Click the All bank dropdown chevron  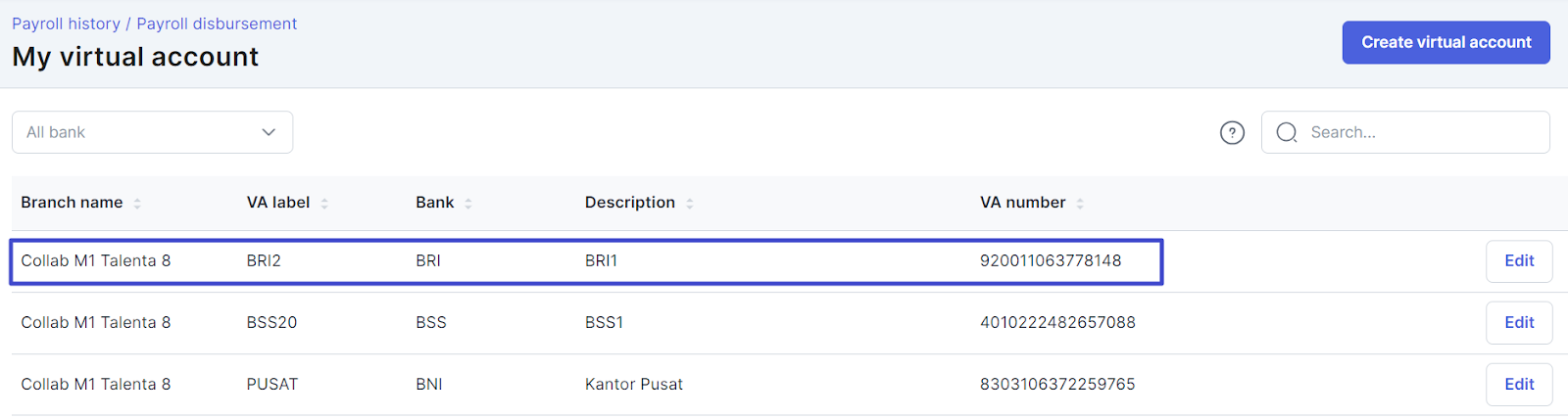269,132
